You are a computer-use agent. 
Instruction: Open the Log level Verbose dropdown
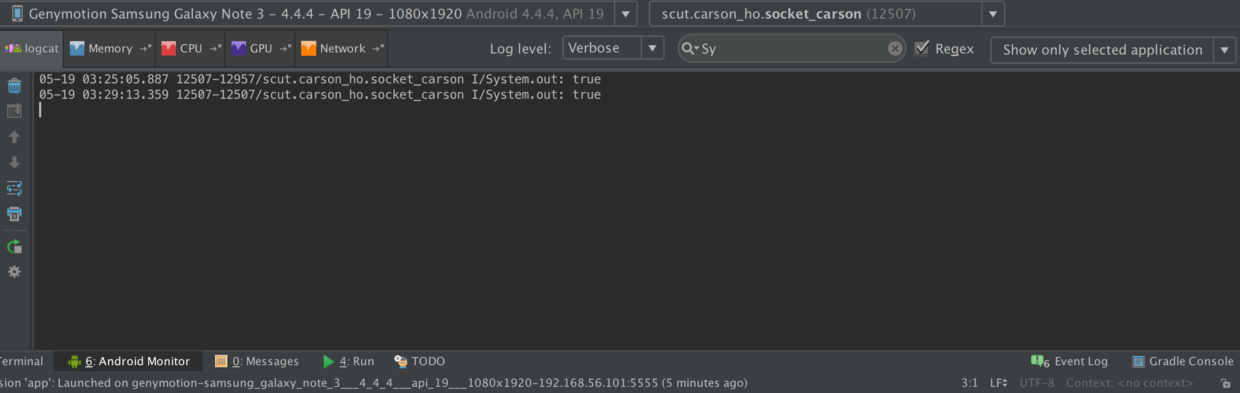(x=613, y=48)
